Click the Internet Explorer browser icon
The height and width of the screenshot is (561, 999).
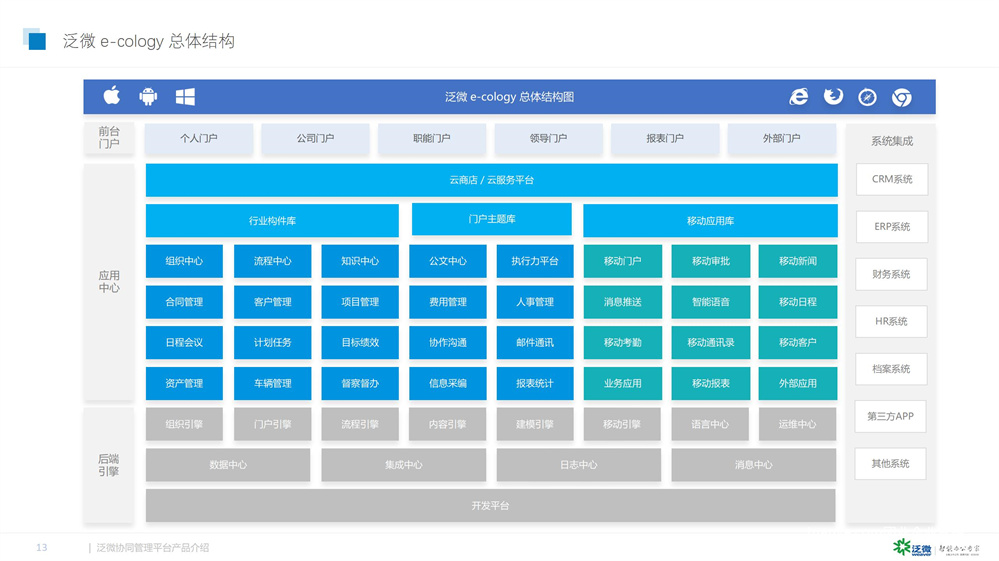(x=799, y=97)
